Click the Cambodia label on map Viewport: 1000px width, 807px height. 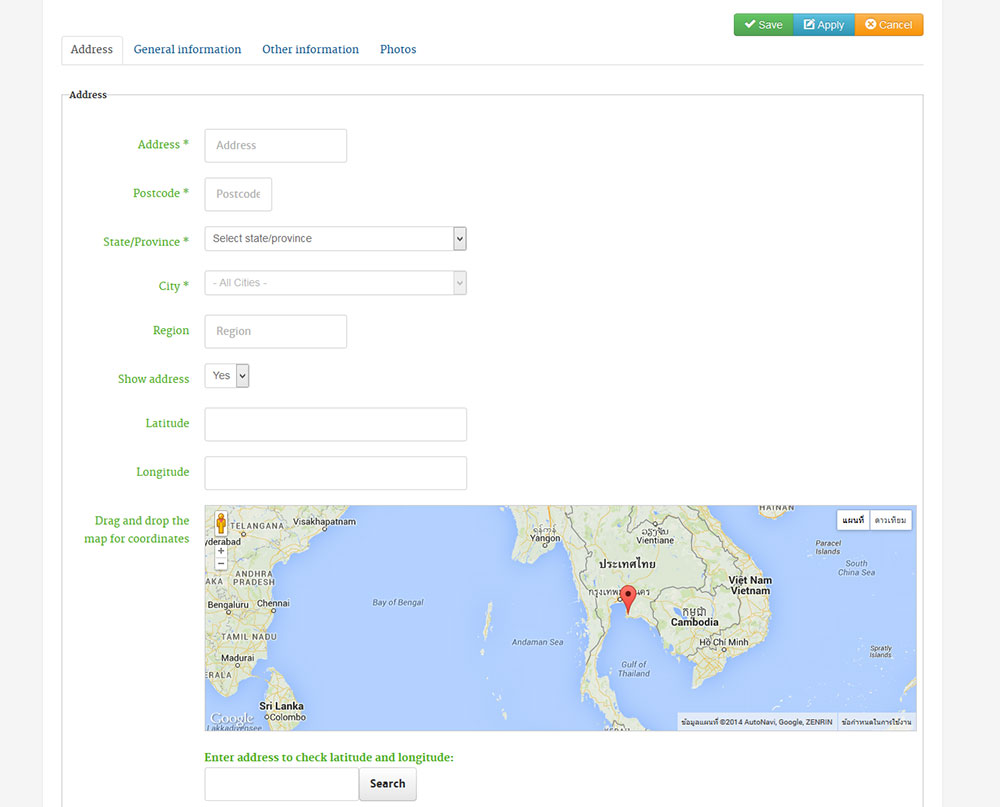(695, 622)
